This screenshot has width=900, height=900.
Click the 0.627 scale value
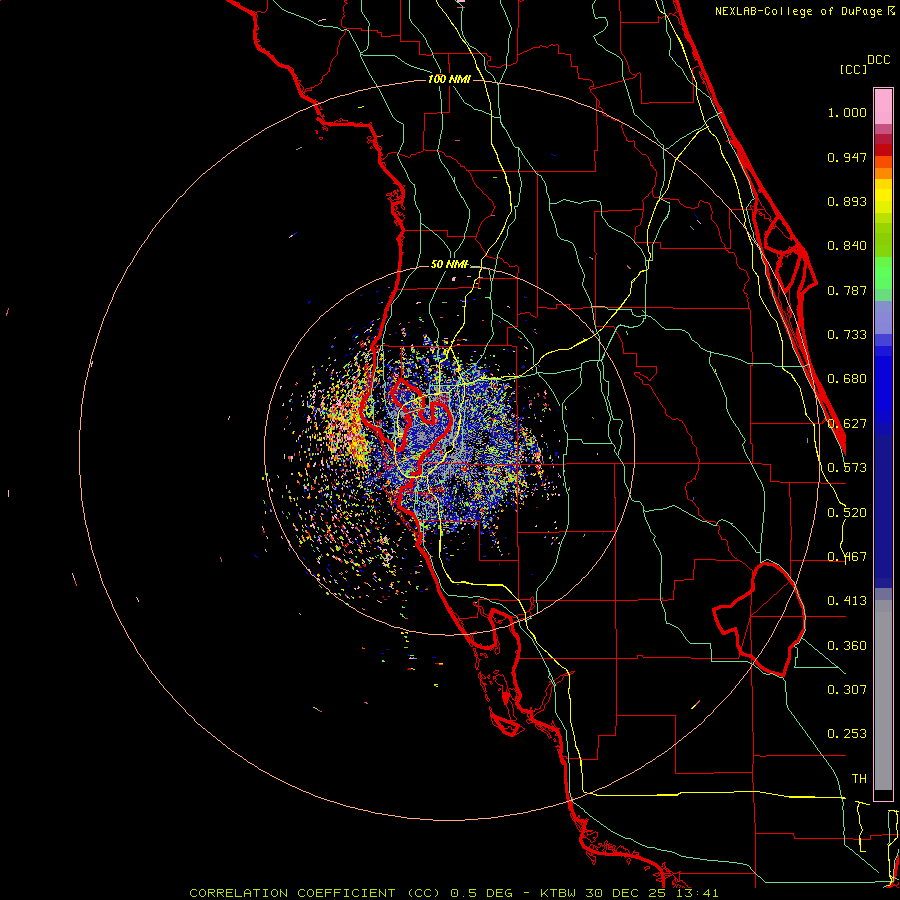click(847, 424)
